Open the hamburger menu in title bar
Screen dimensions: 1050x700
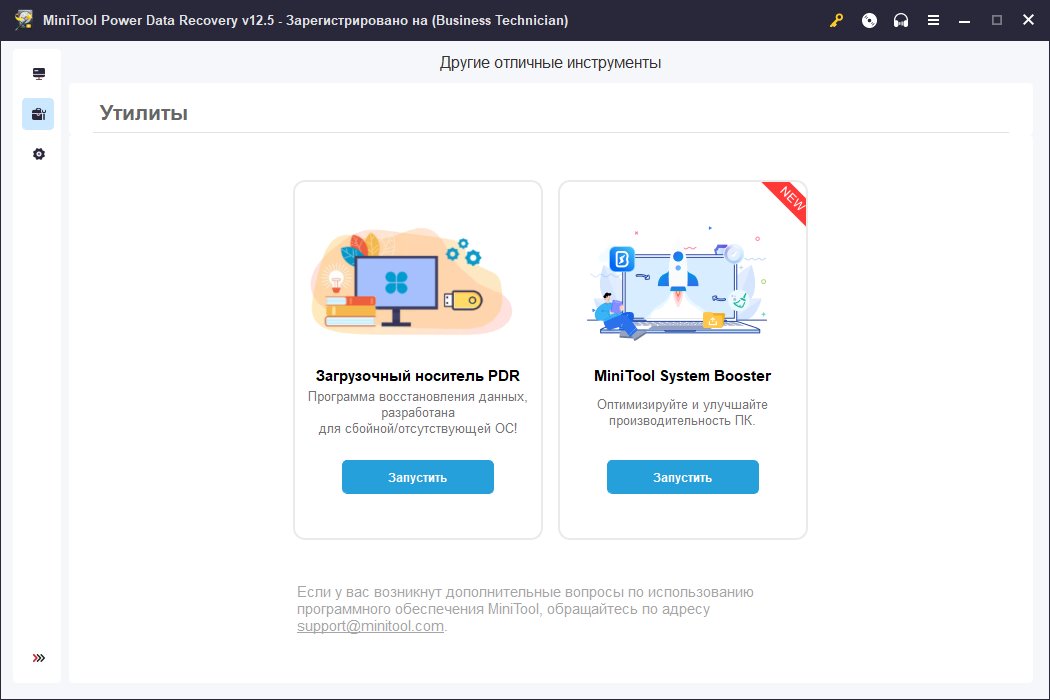pyautogui.click(x=933, y=20)
